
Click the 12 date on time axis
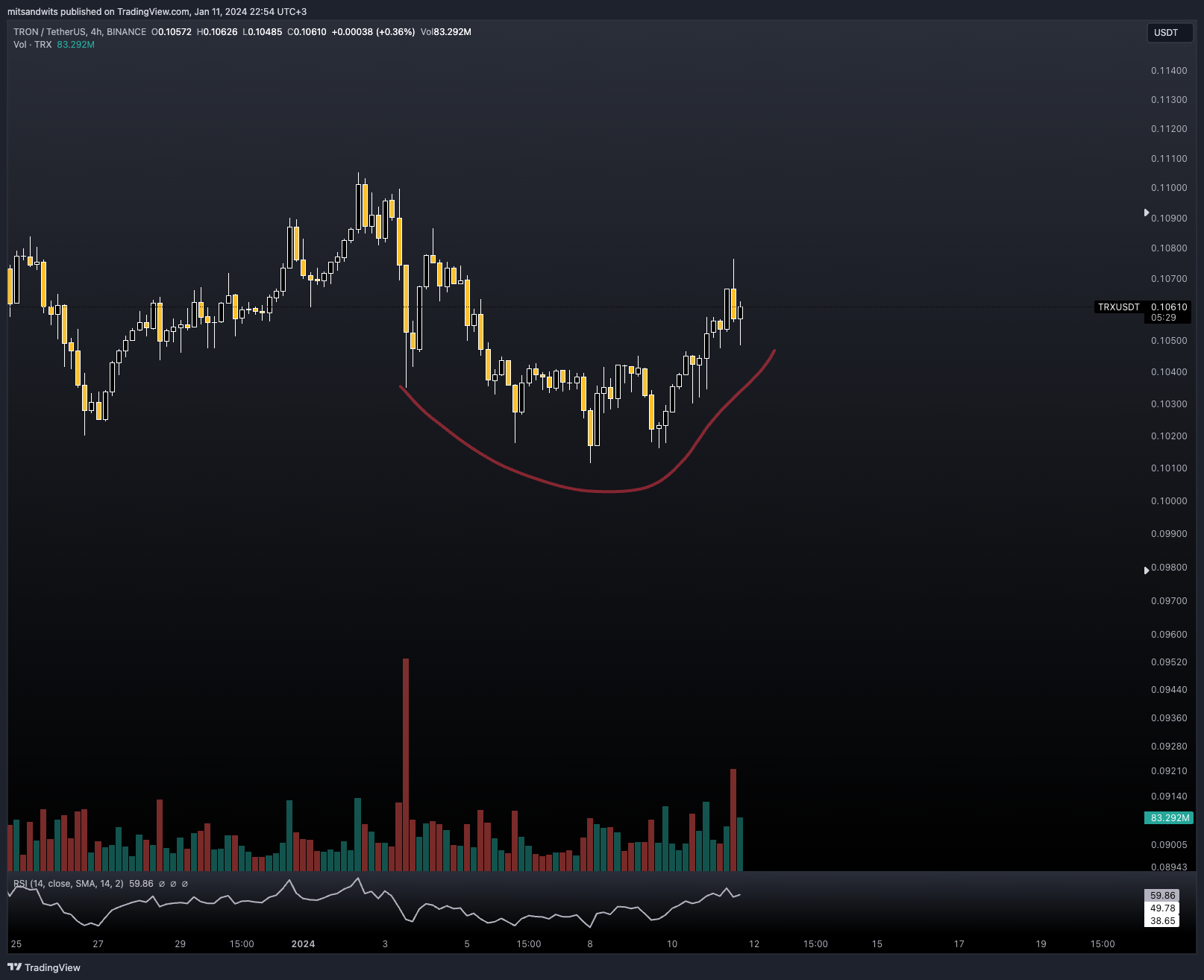coord(754,944)
